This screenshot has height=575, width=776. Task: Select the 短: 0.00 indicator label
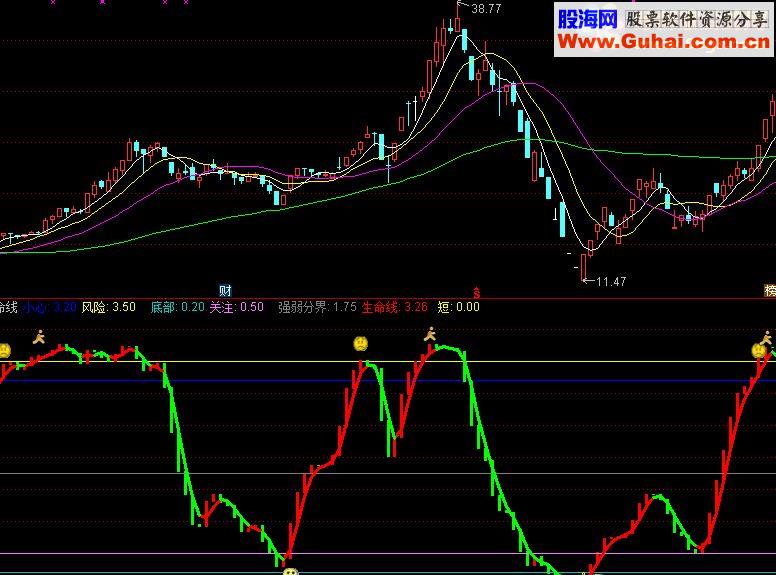point(459,307)
